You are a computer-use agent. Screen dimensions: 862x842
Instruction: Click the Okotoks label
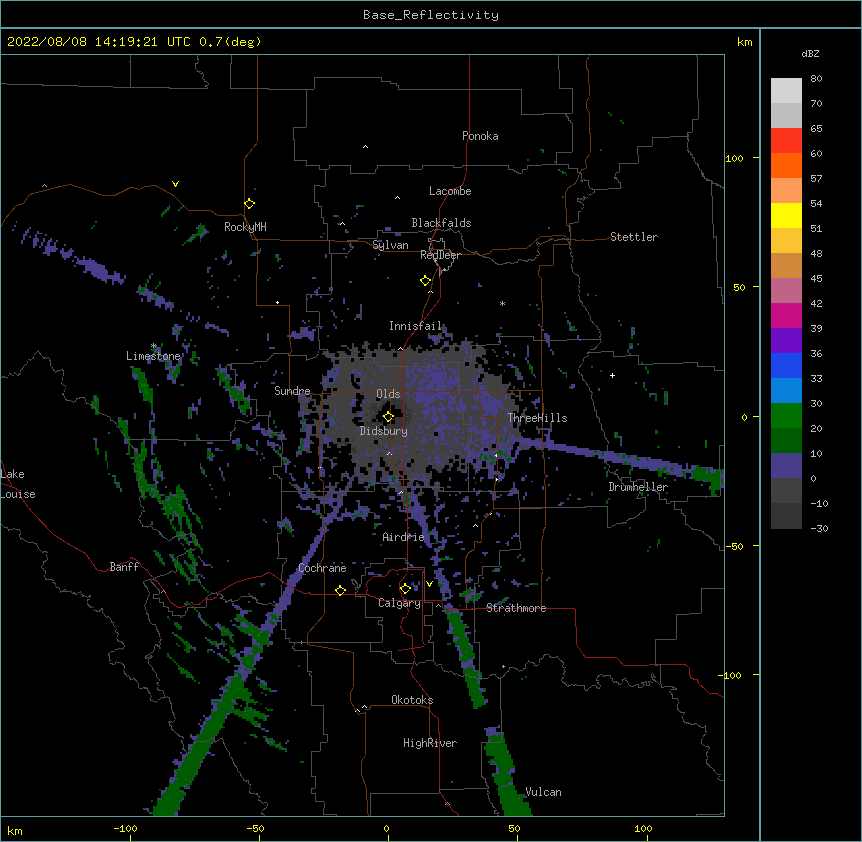(x=412, y=700)
